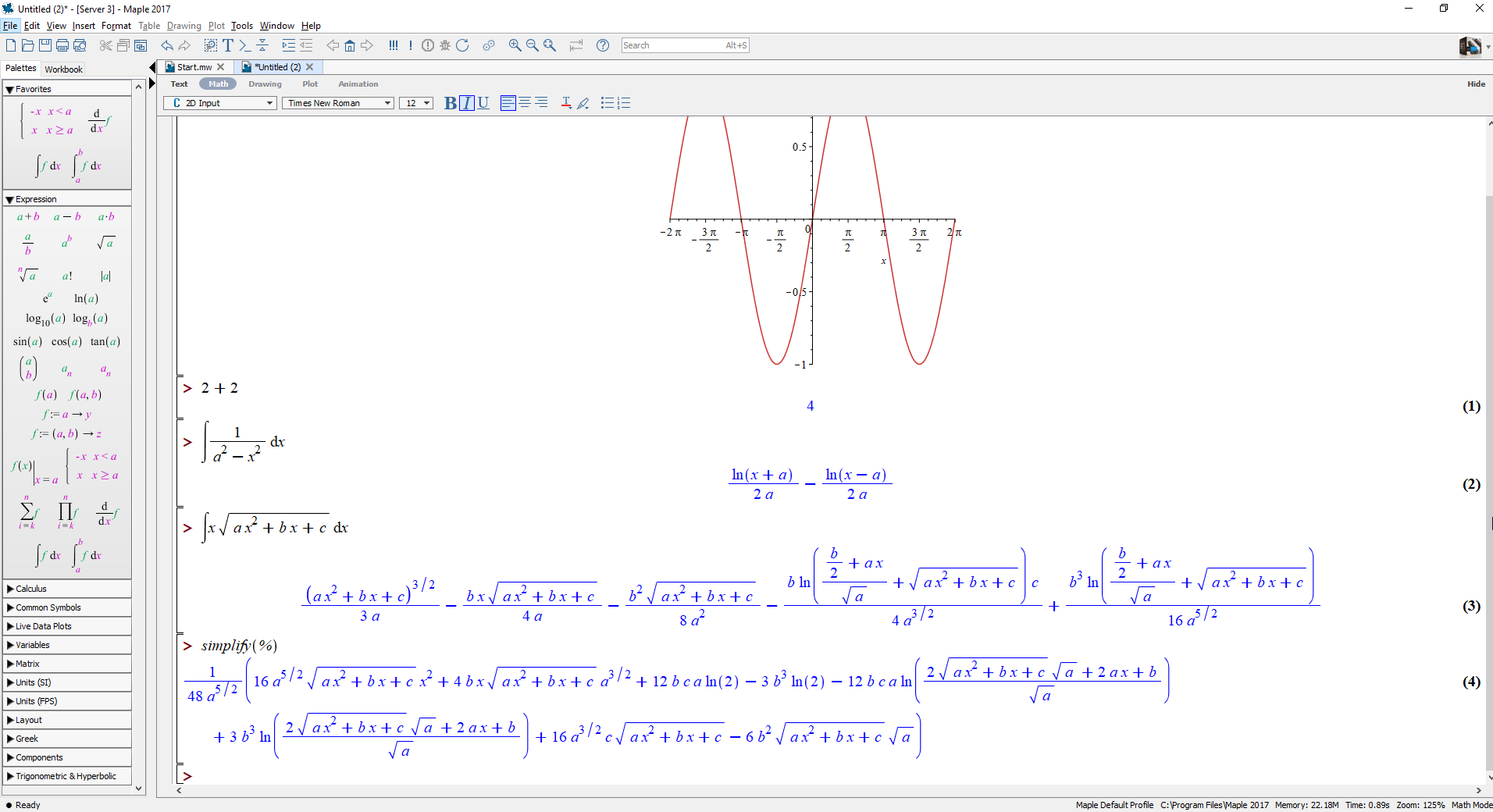Expand the Matrix palette
The width and height of the screenshot is (1493, 812).
coord(67,664)
